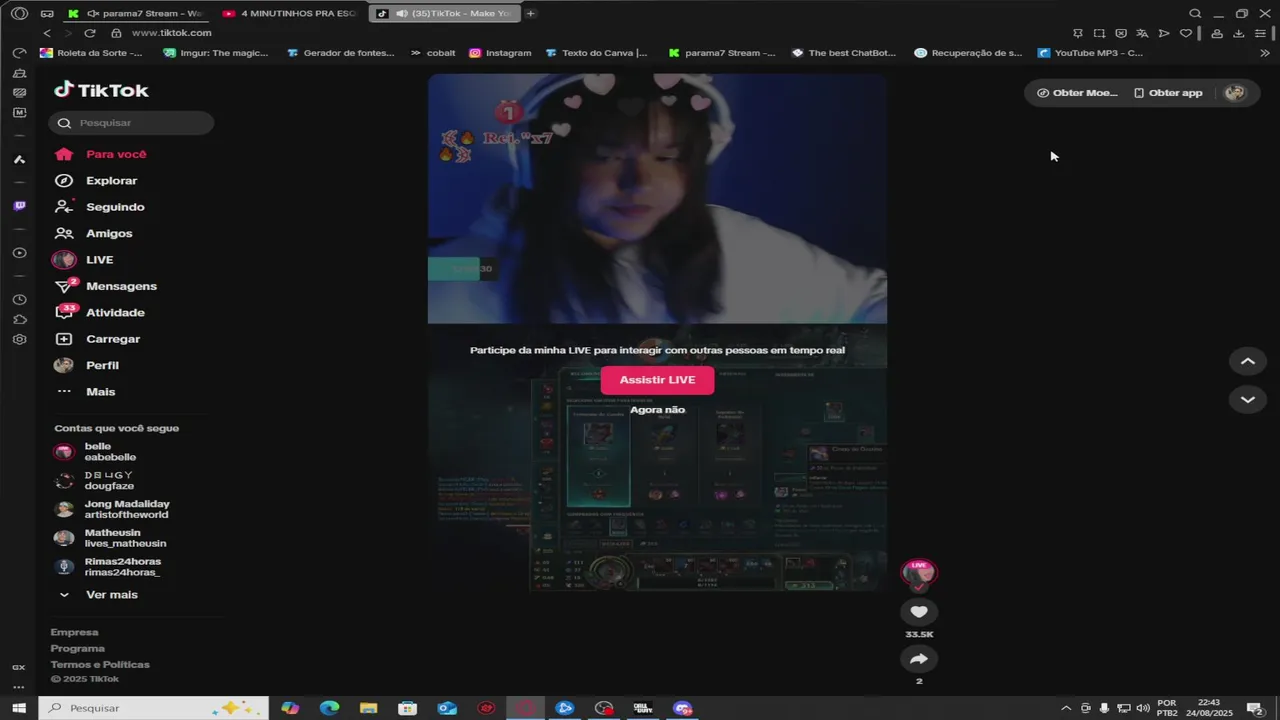Expand the bookmarks overflow chevron
Screen dimensions: 1280x720
(x=1265, y=53)
